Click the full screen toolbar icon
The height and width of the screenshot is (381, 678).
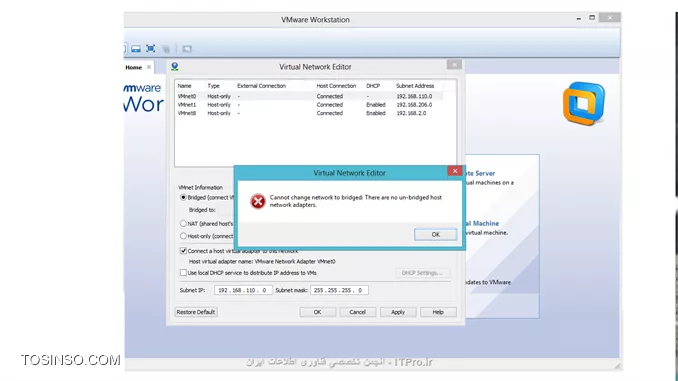pos(150,48)
